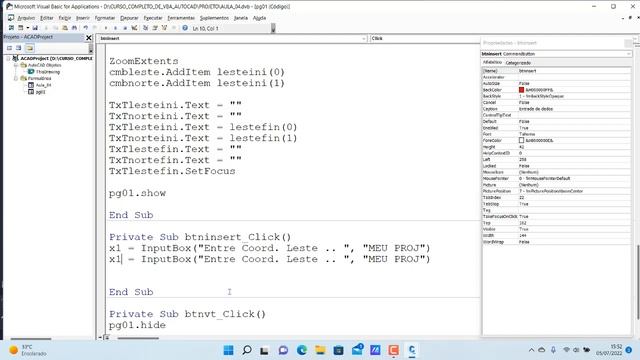
Task: Click View Code icon in Project panel
Action: click(x=9, y=48)
